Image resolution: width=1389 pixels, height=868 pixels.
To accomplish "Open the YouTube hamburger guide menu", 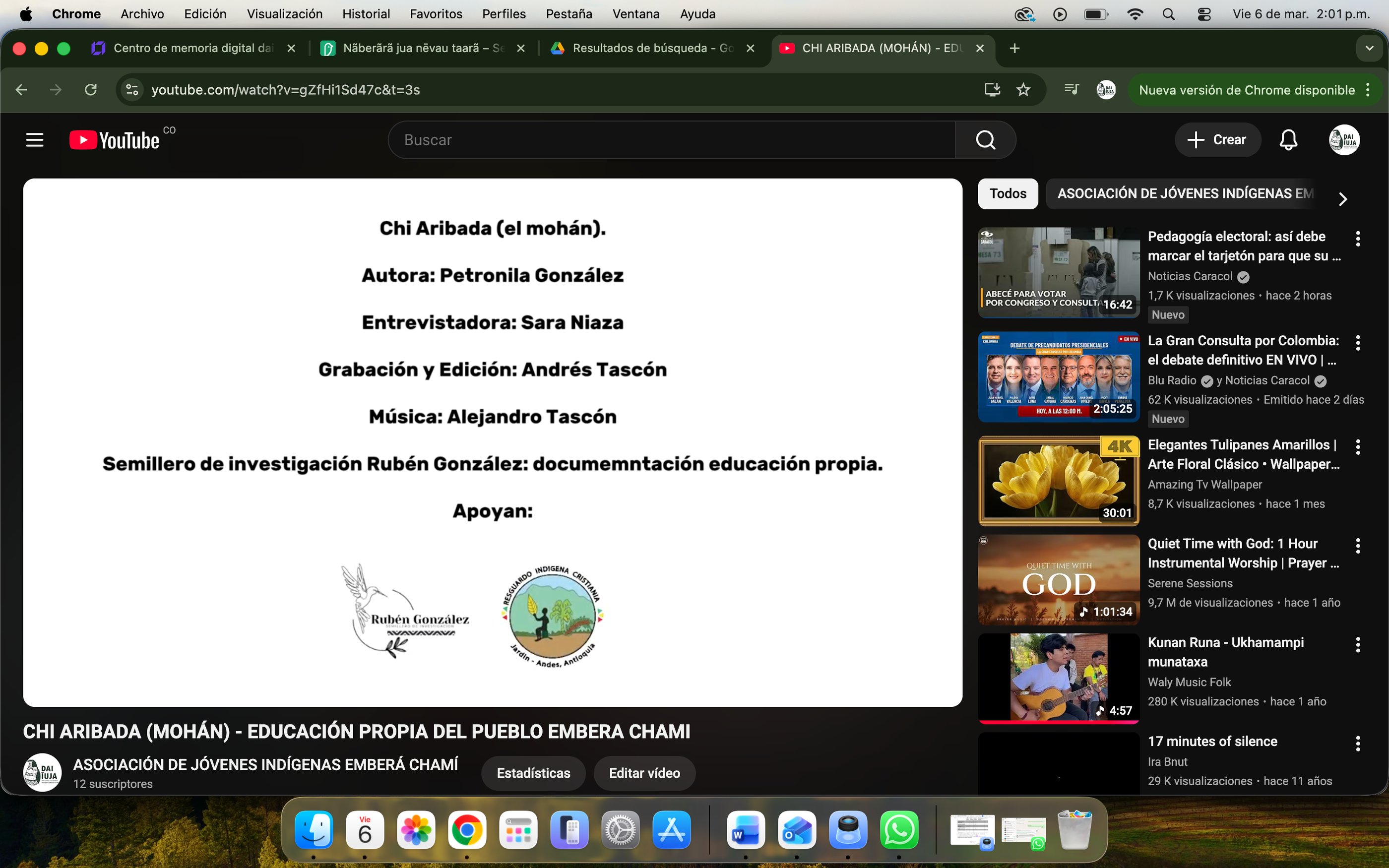I will coord(34,139).
